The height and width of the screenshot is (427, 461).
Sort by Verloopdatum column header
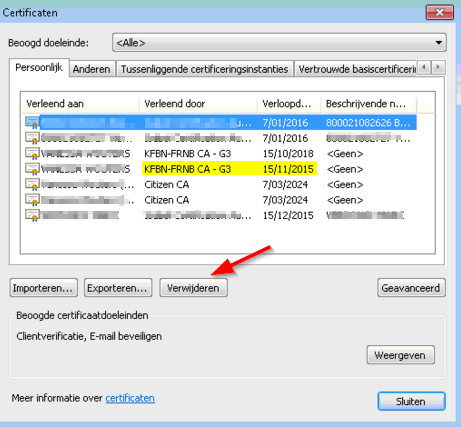288,104
